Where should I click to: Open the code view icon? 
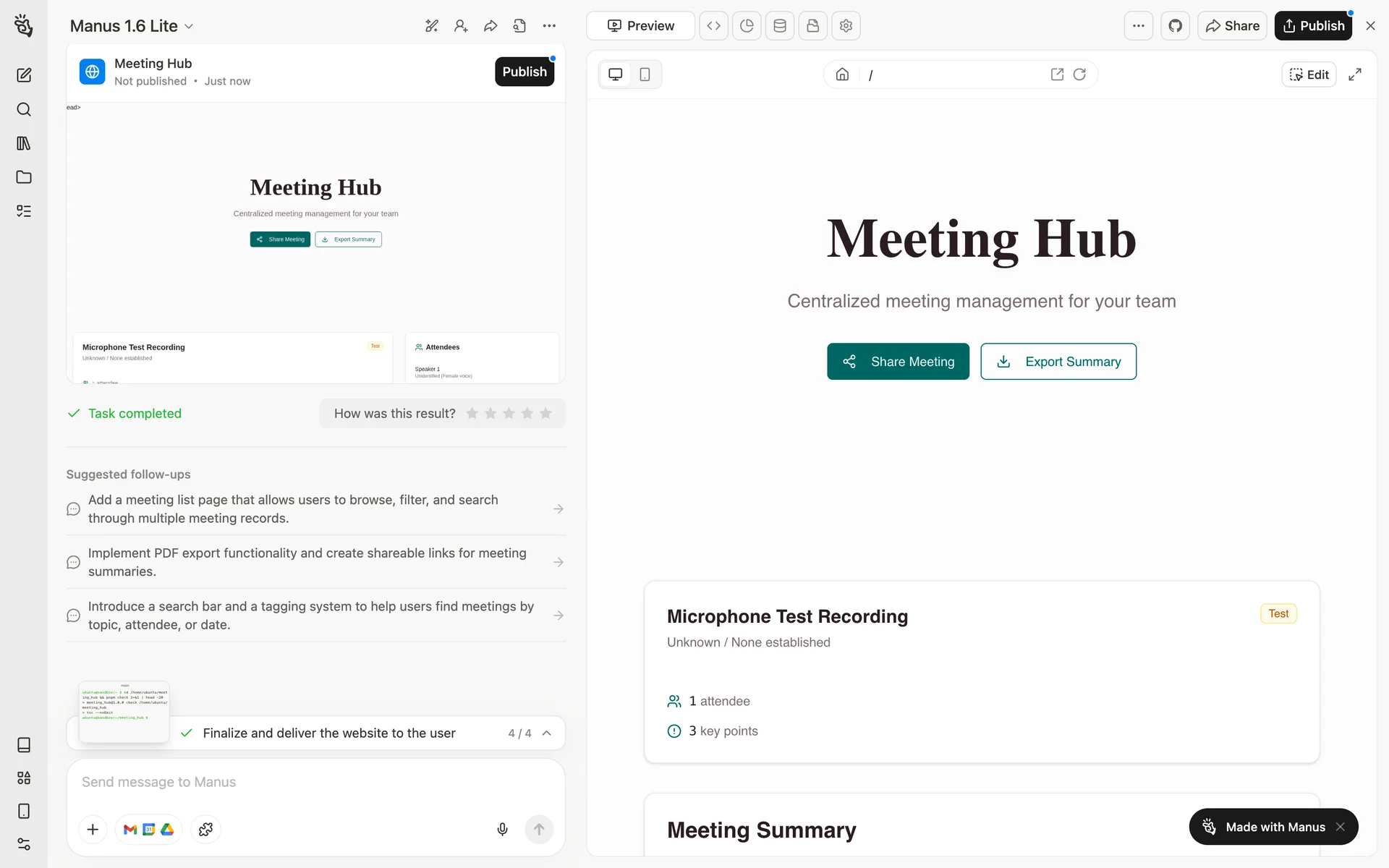[x=713, y=26]
